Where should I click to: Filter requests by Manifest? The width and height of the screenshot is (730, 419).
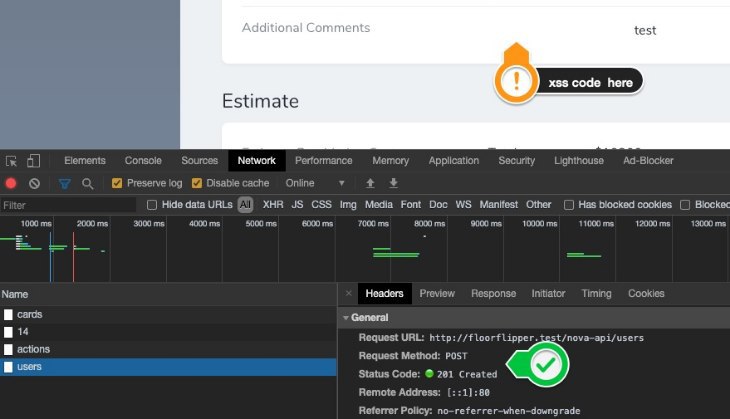(499, 205)
